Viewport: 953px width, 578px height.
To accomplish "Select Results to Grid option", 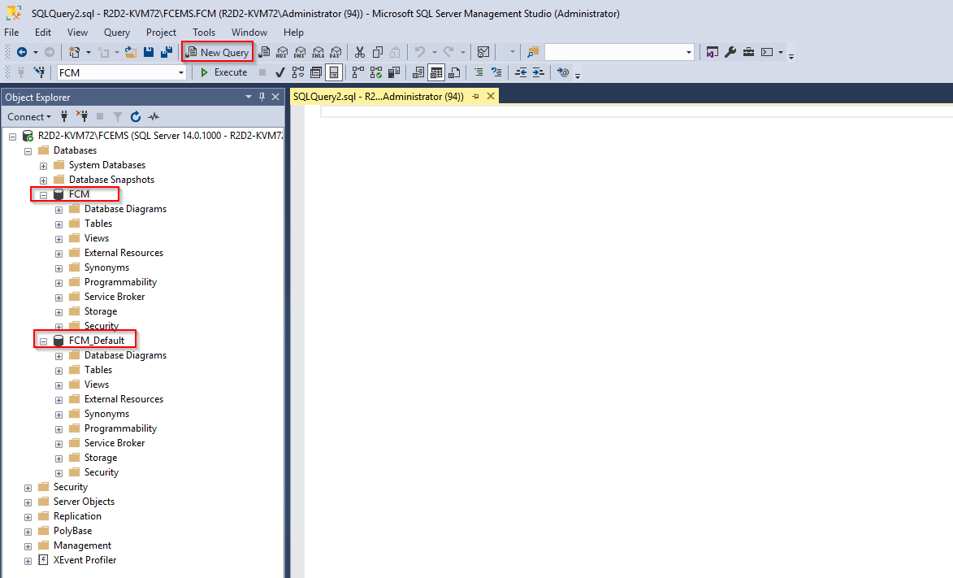I will click(x=436, y=72).
